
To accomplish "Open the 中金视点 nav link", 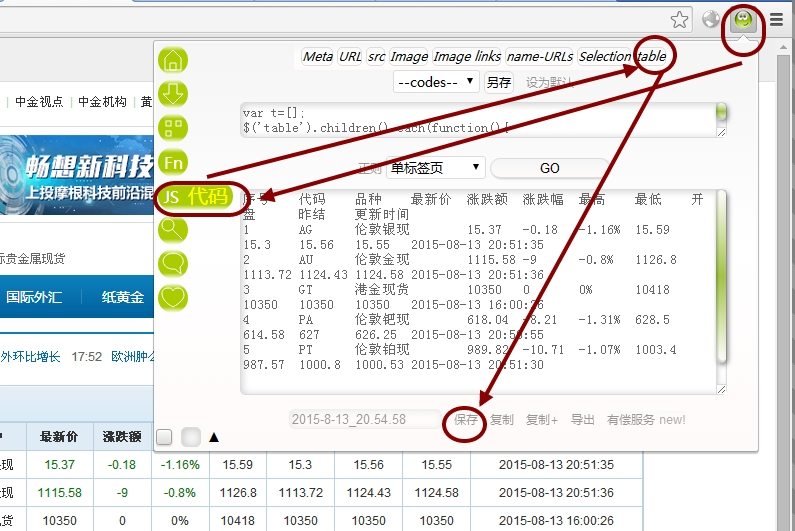I will point(39,102).
